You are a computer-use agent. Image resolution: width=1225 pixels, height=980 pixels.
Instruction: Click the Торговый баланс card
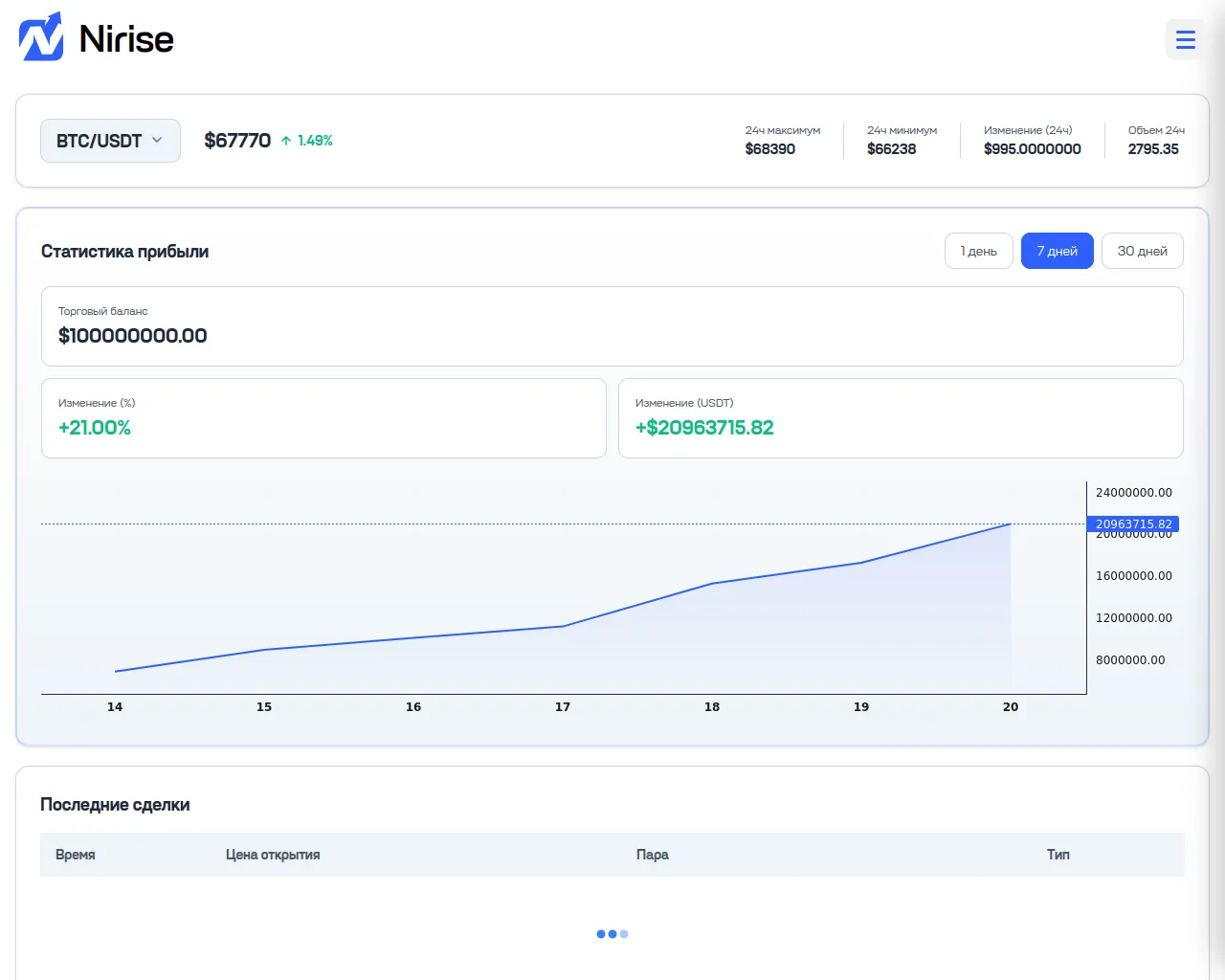tap(612, 326)
